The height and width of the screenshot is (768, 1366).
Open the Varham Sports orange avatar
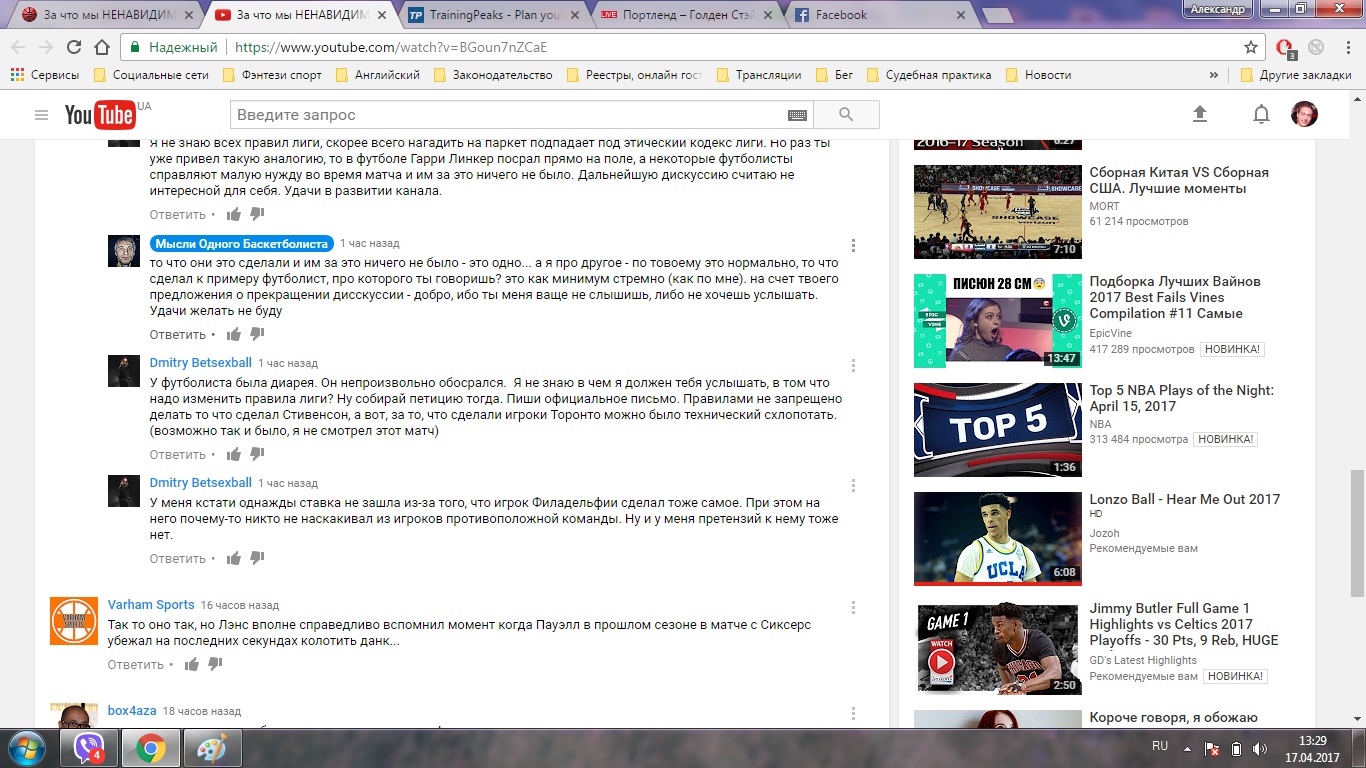coord(74,620)
